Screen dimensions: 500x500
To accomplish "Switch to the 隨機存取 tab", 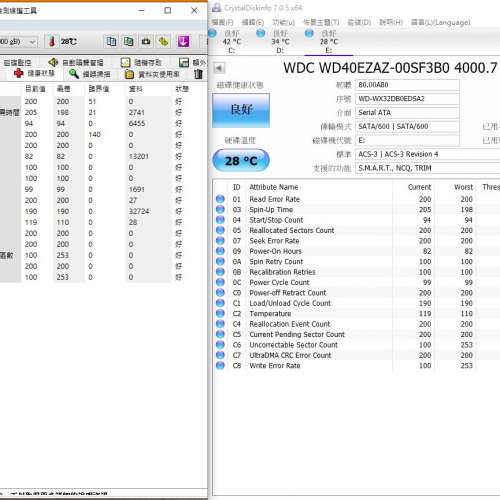I will pyautogui.click(x=141, y=62).
